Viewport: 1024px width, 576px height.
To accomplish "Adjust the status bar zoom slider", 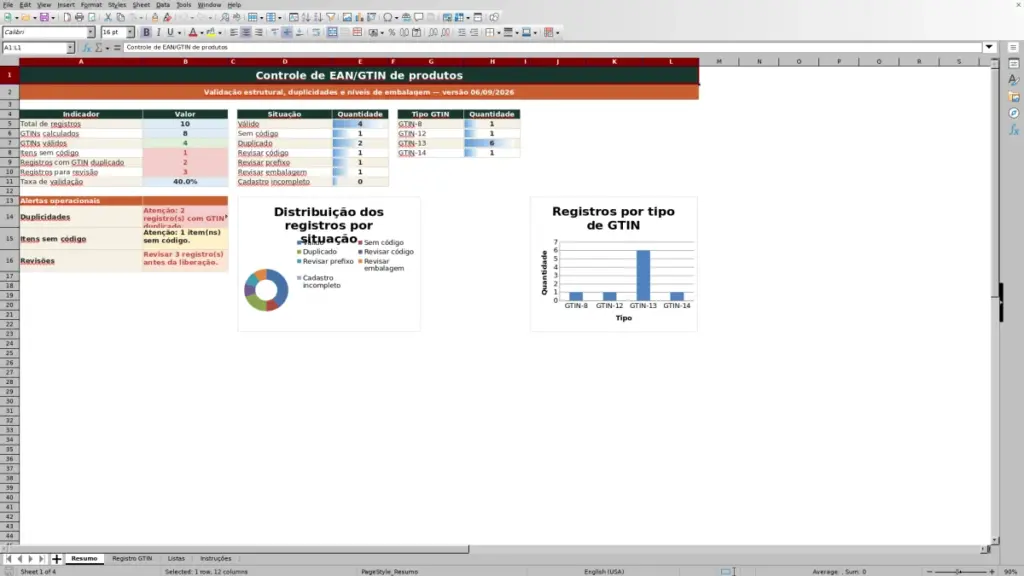I will [x=959, y=571].
